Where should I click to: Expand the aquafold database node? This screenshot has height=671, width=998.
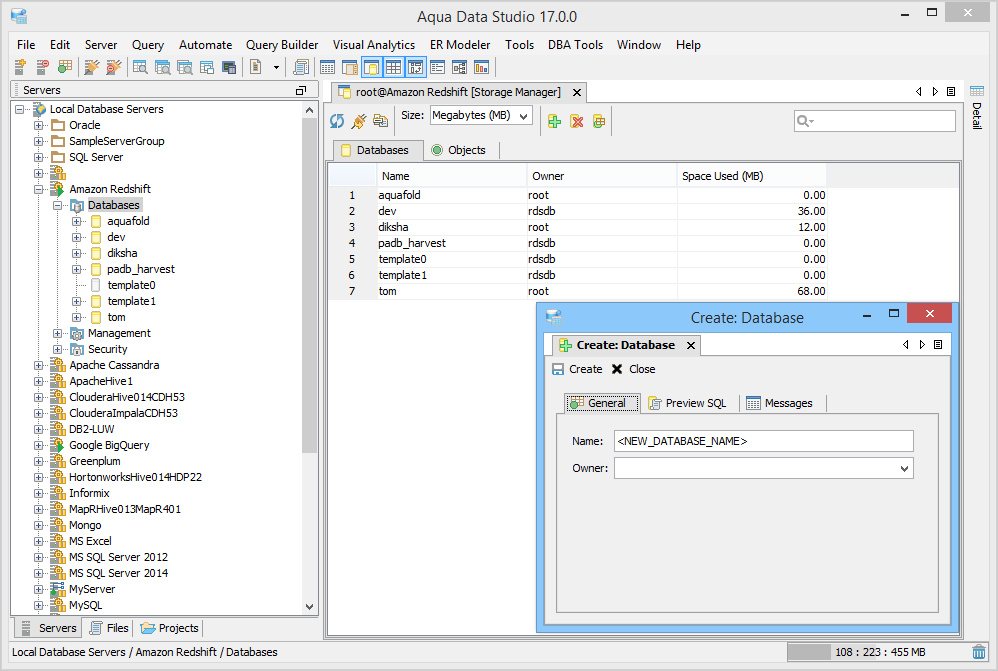click(76, 221)
